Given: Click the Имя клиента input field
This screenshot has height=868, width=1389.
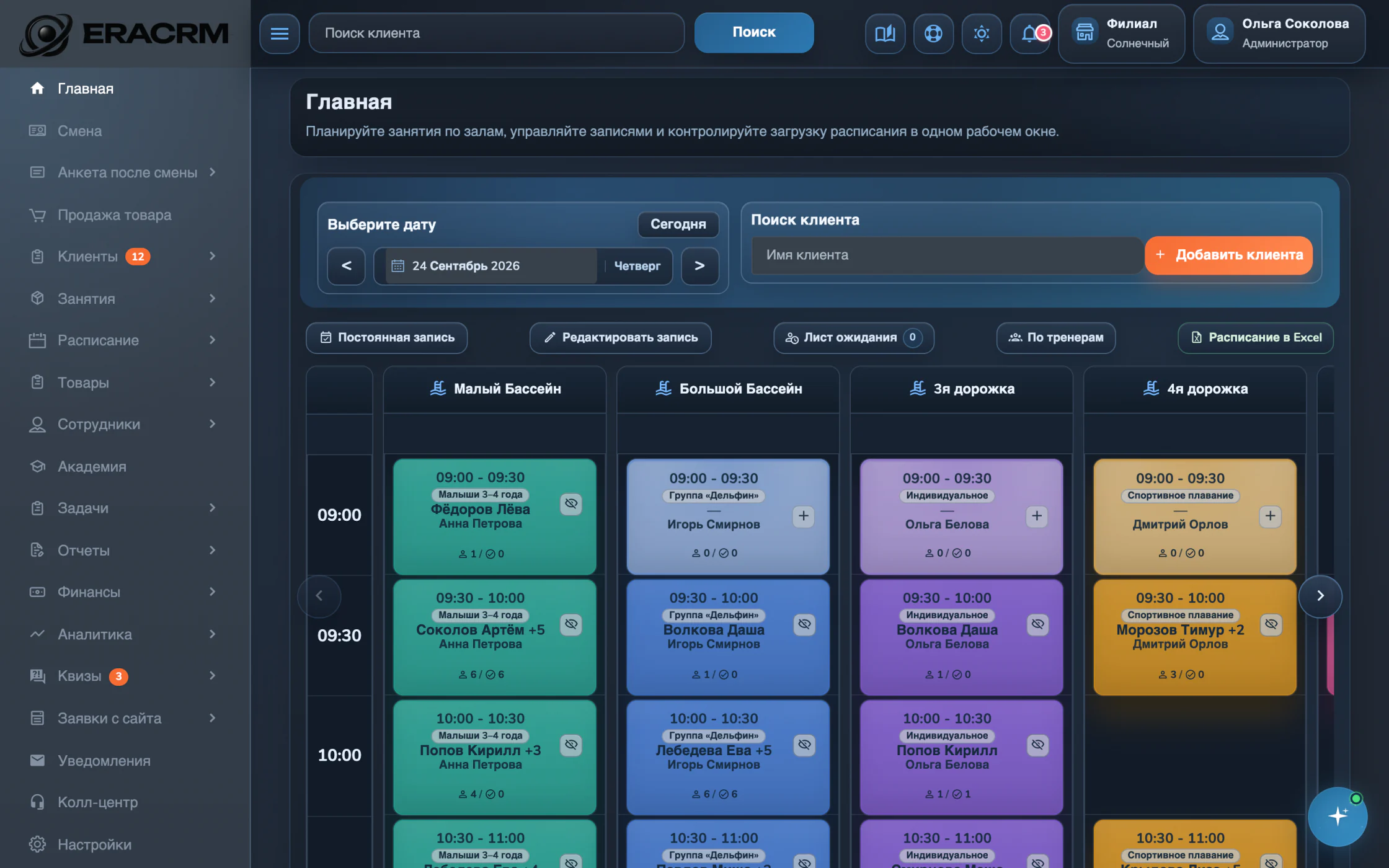Looking at the screenshot, I should click(947, 255).
